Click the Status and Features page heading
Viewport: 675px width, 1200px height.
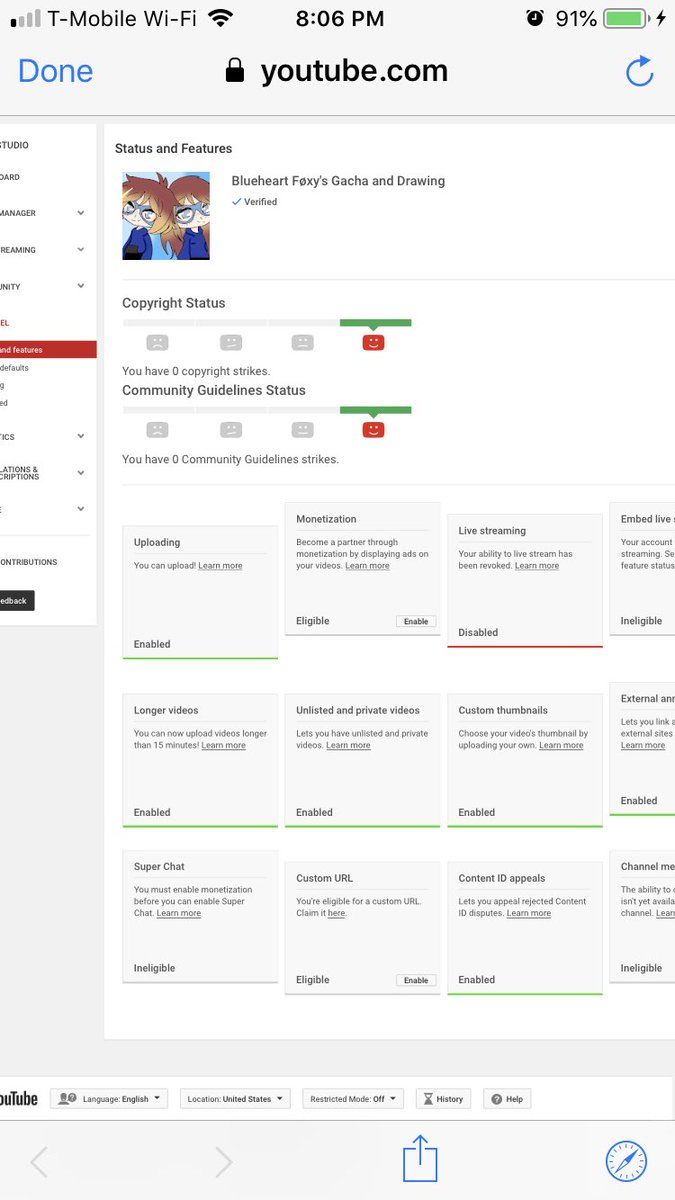(x=173, y=148)
